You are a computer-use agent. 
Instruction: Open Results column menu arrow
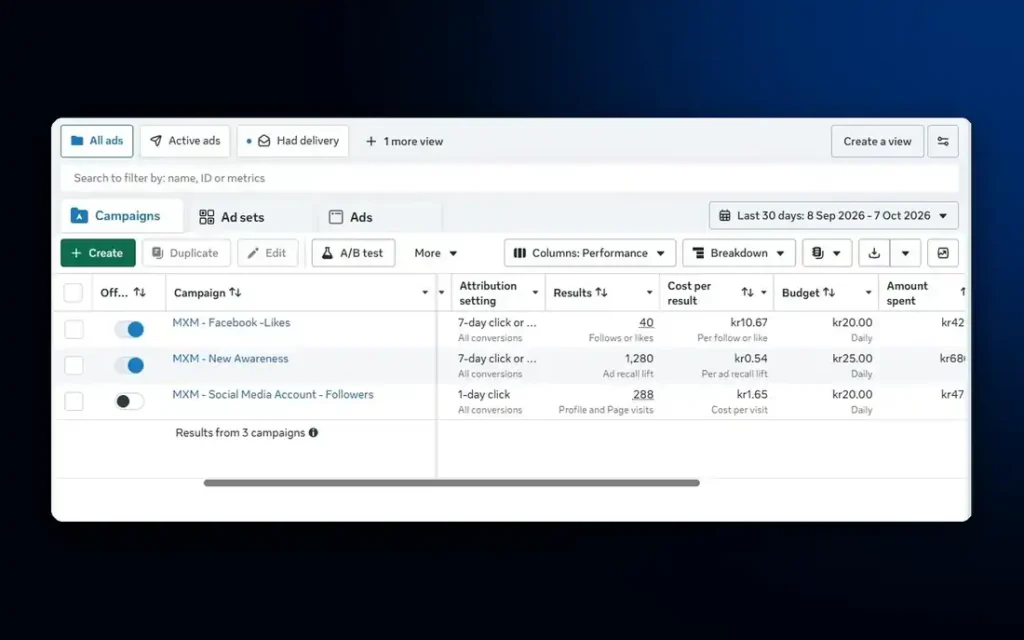[649, 293]
